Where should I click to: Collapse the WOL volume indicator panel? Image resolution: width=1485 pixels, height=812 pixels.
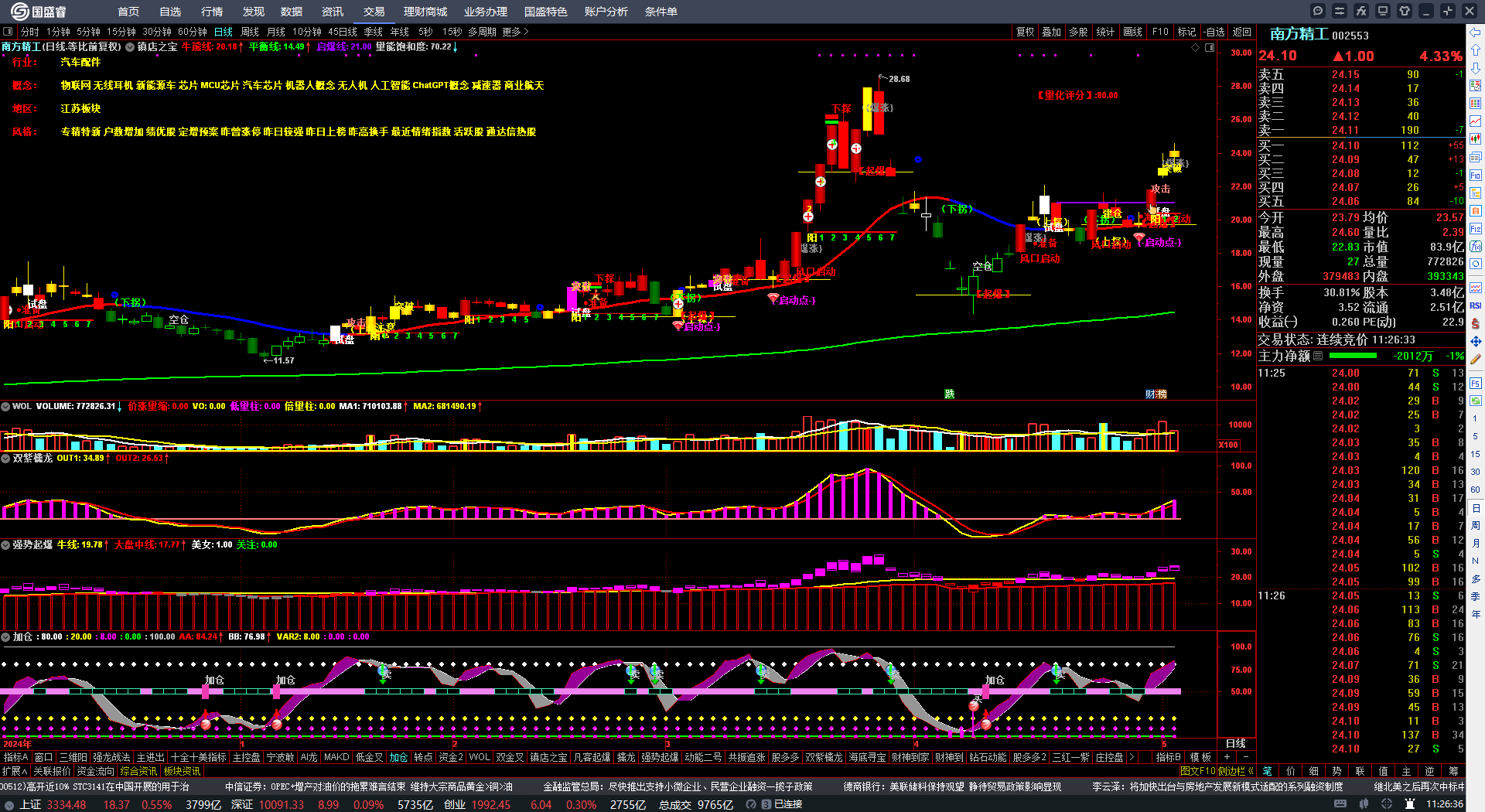(x=5, y=406)
